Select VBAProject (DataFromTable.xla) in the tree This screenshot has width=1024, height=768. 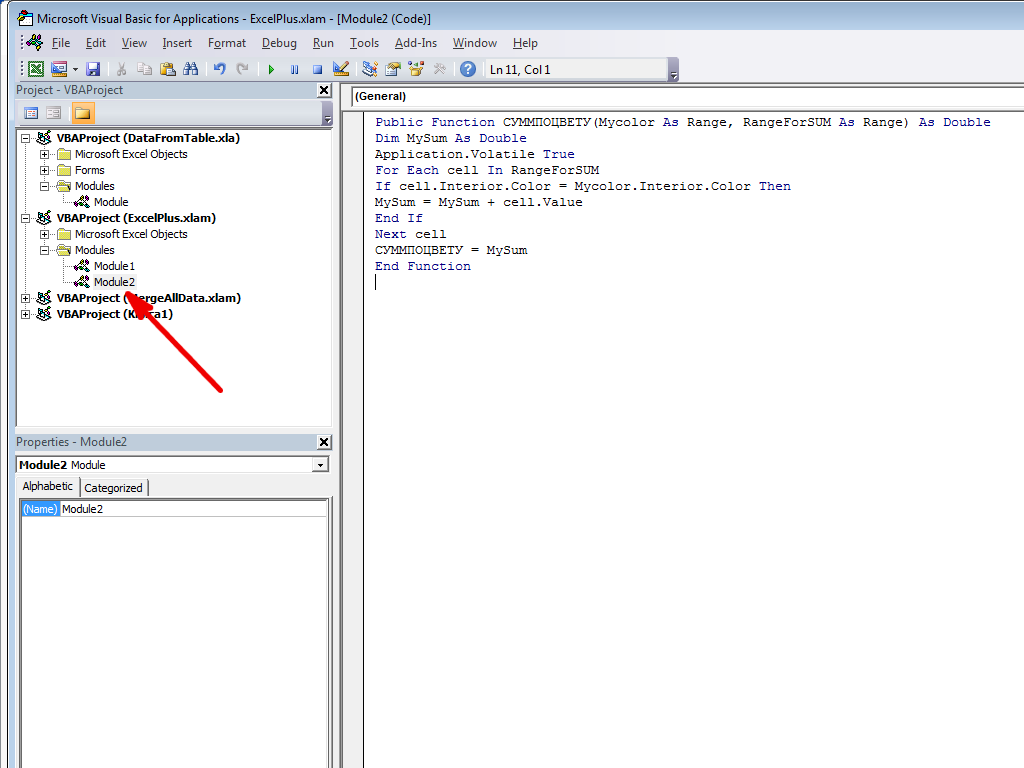(148, 138)
